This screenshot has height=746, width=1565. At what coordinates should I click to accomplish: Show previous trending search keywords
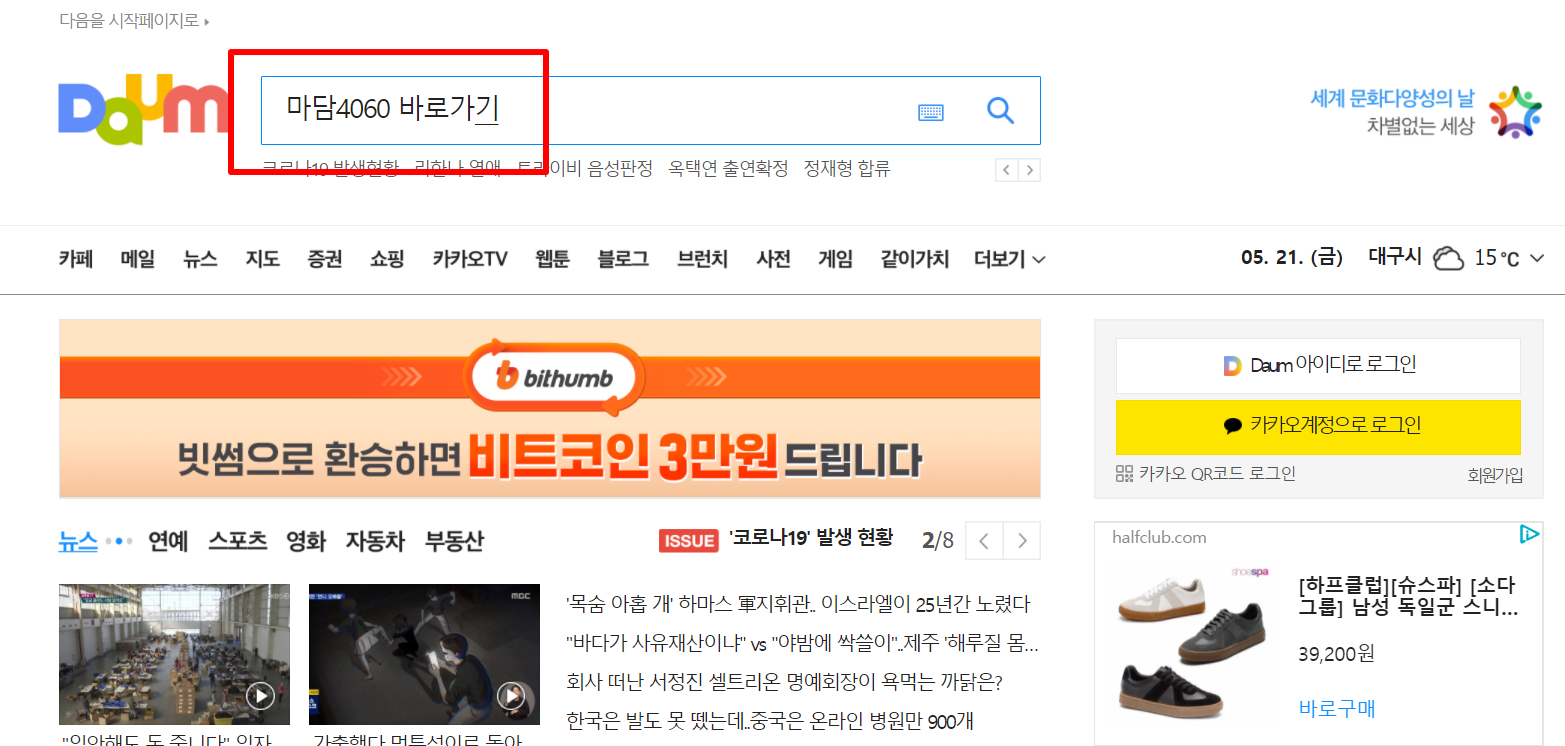[1007, 169]
